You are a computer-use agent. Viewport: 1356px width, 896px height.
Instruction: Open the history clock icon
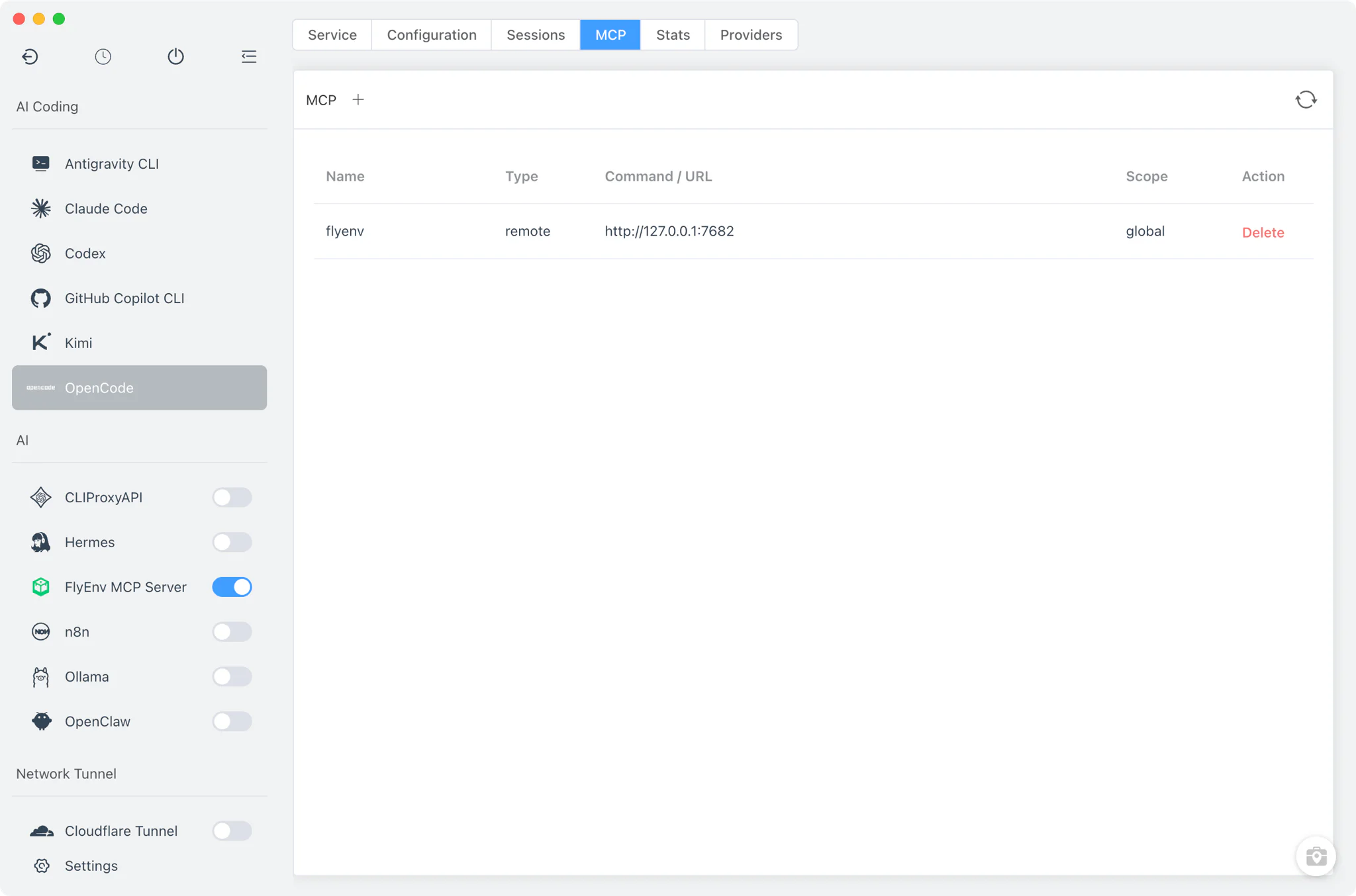coord(103,57)
